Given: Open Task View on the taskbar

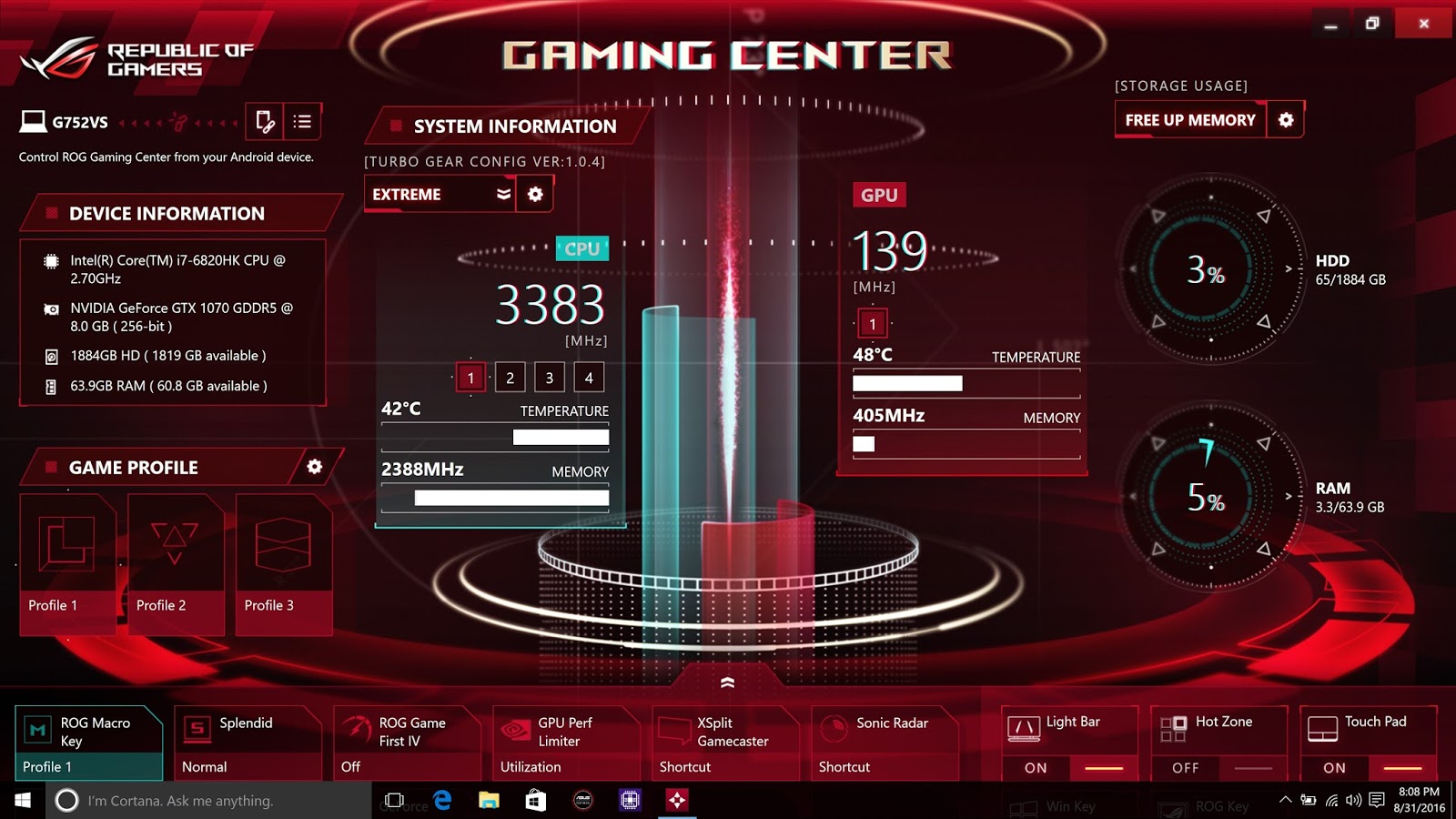Looking at the screenshot, I should click(394, 800).
